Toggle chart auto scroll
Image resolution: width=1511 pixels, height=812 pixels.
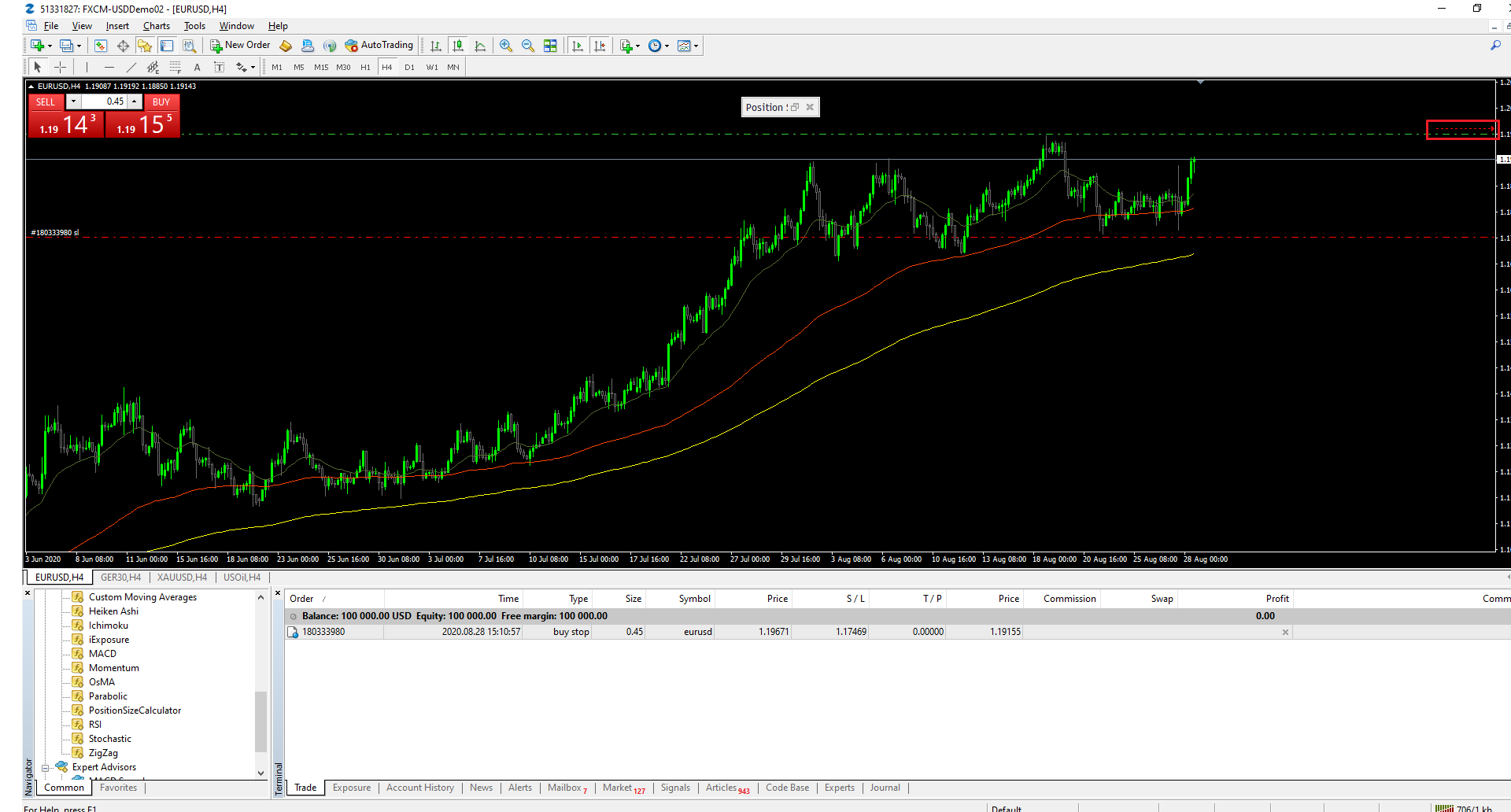(x=578, y=46)
